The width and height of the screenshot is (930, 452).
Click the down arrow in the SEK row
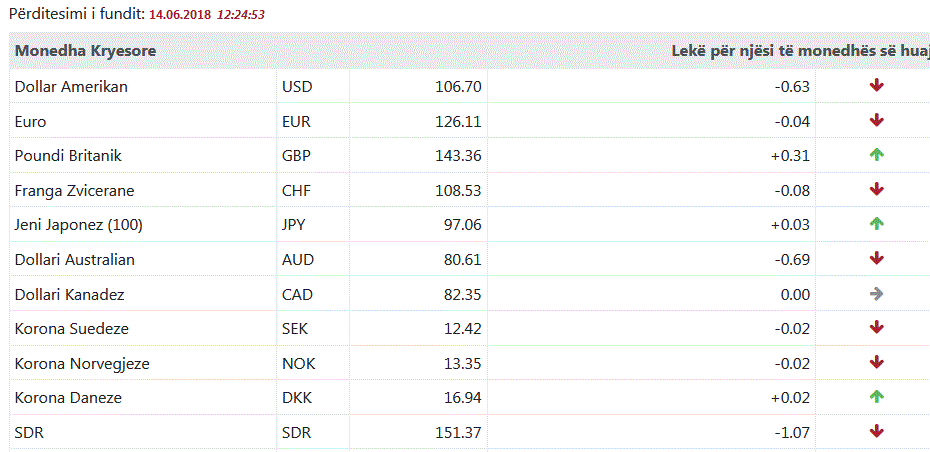pos(877,328)
